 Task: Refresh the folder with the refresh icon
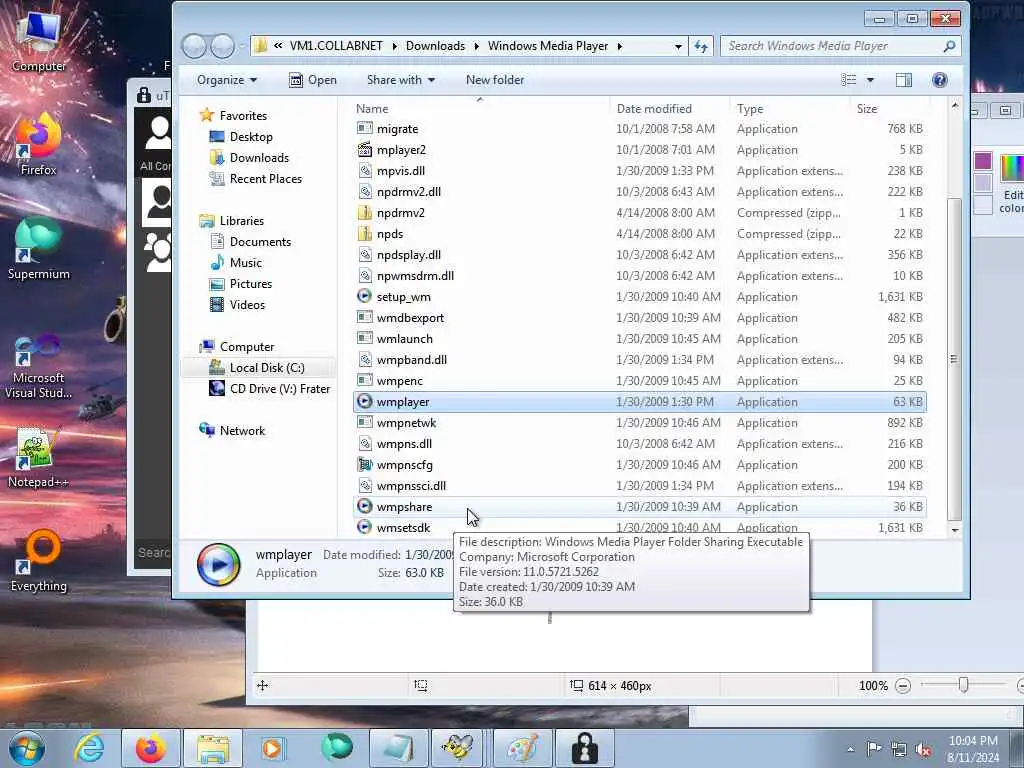click(701, 46)
